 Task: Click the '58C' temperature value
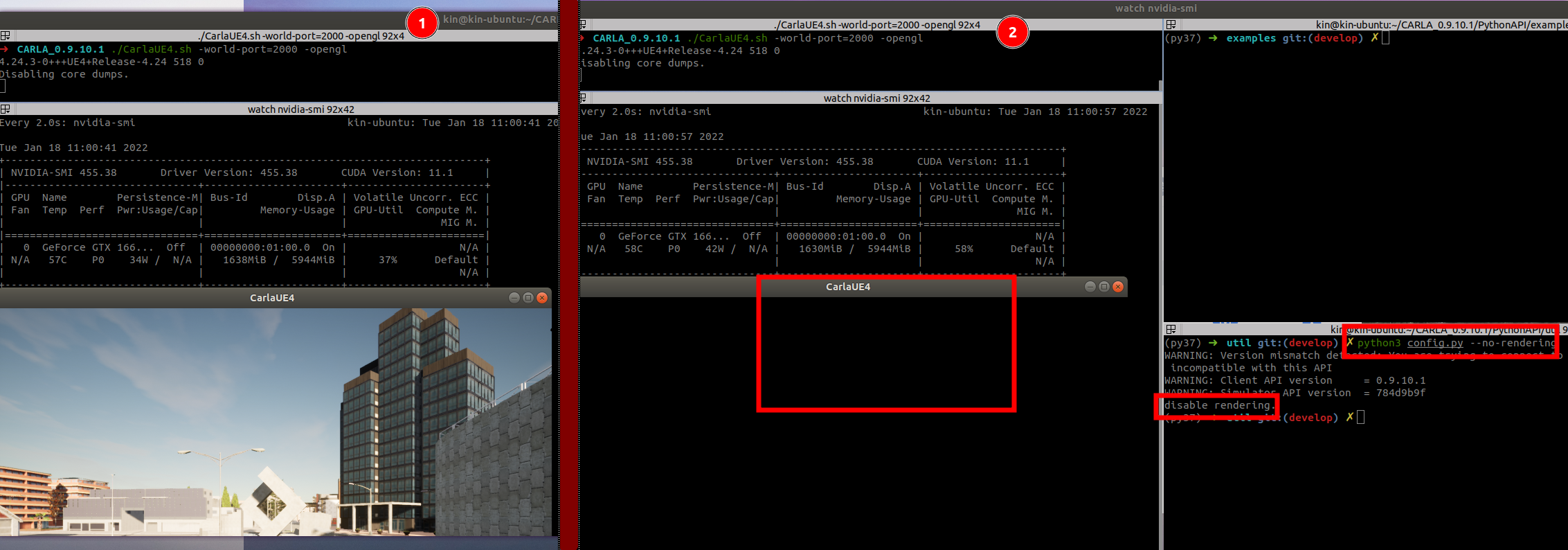(633, 249)
